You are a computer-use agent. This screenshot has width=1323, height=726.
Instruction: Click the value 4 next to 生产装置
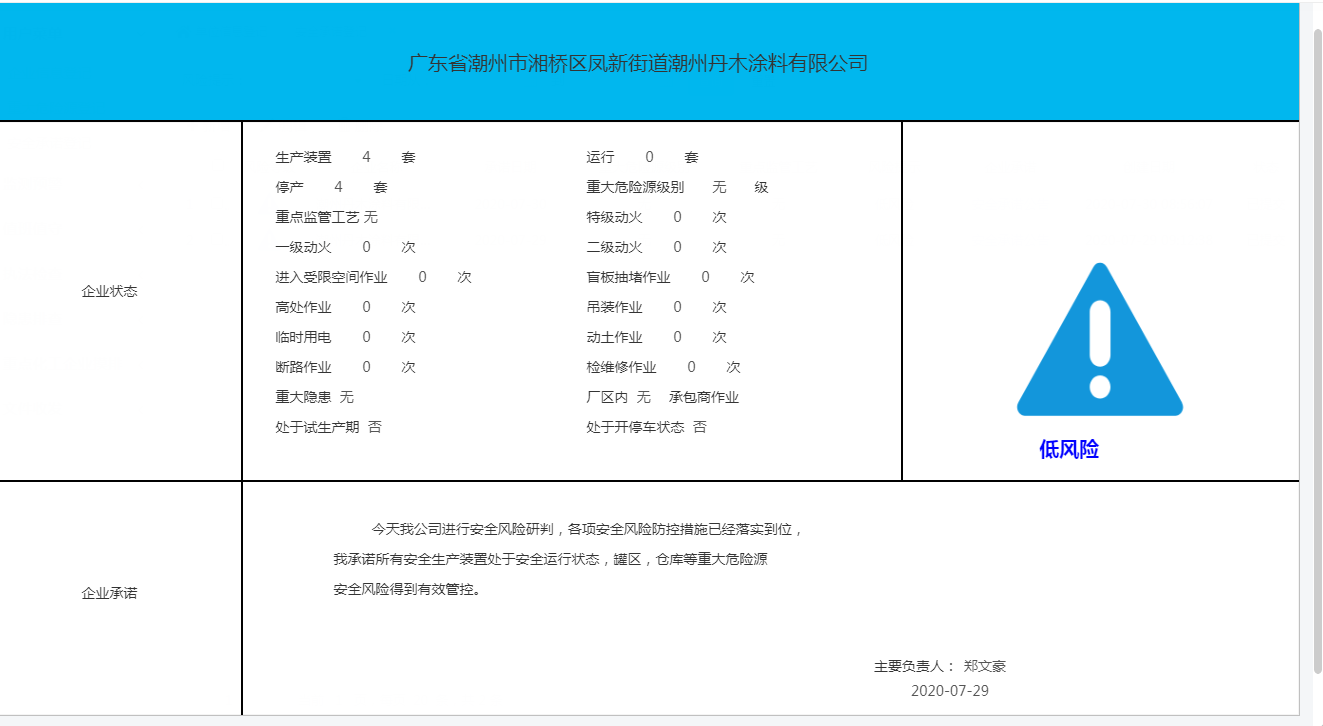click(366, 158)
